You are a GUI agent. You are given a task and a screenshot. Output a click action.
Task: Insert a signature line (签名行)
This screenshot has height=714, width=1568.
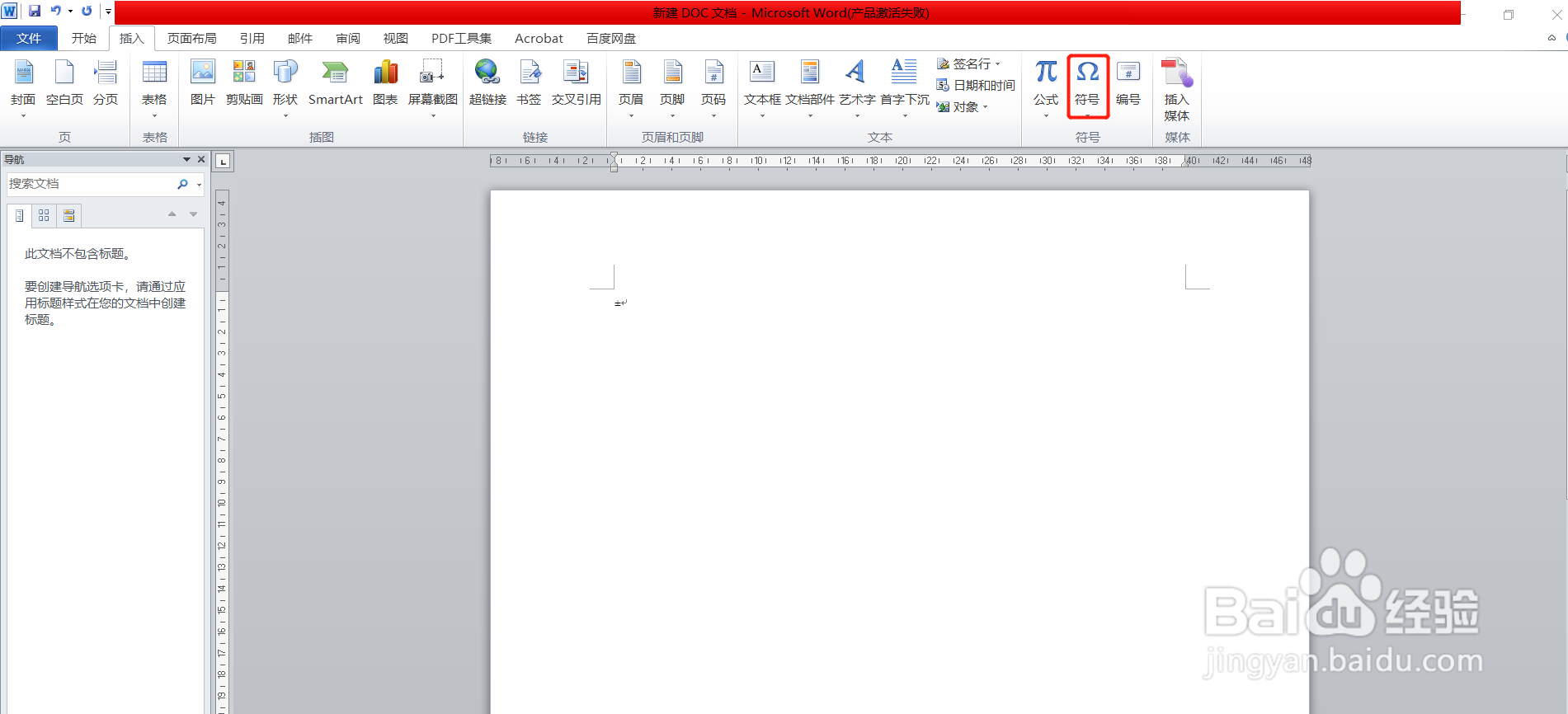963,63
